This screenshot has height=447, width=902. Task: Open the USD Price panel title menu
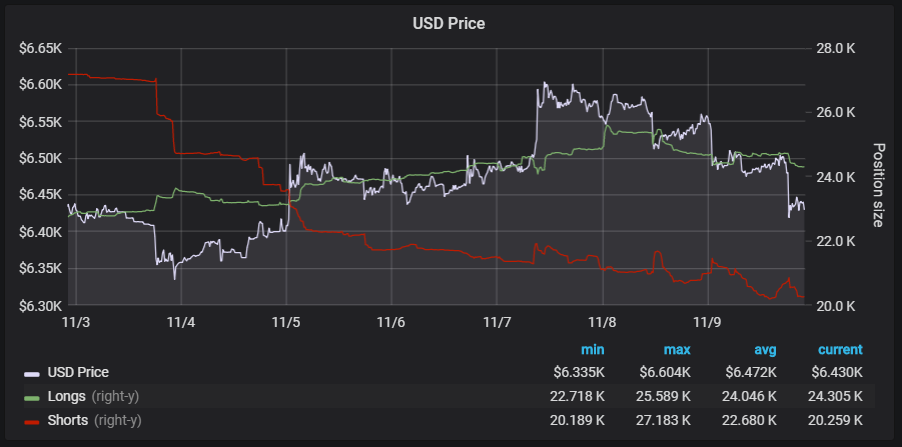(449, 23)
